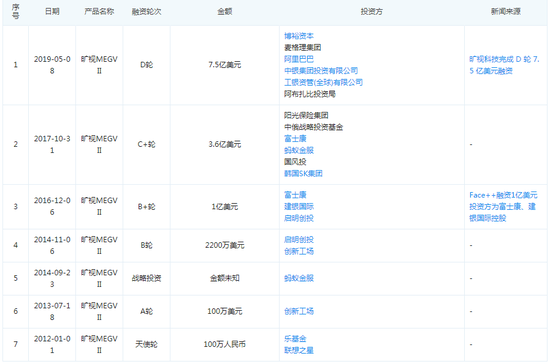The height and width of the screenshot is (364, 550).
Task: Select the 金额未知 amount cell
Action: (225, 278)
